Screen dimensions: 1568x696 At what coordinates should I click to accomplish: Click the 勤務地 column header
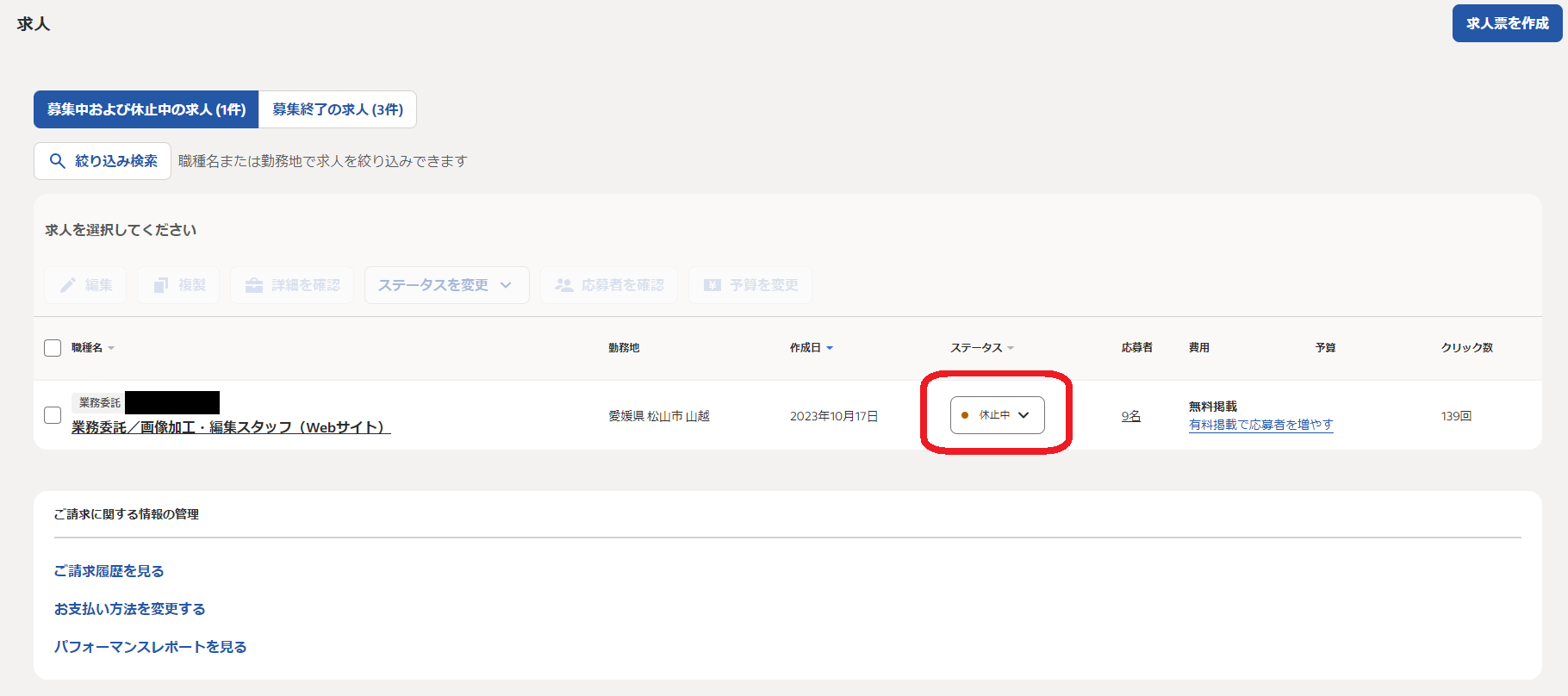point(624,348)
